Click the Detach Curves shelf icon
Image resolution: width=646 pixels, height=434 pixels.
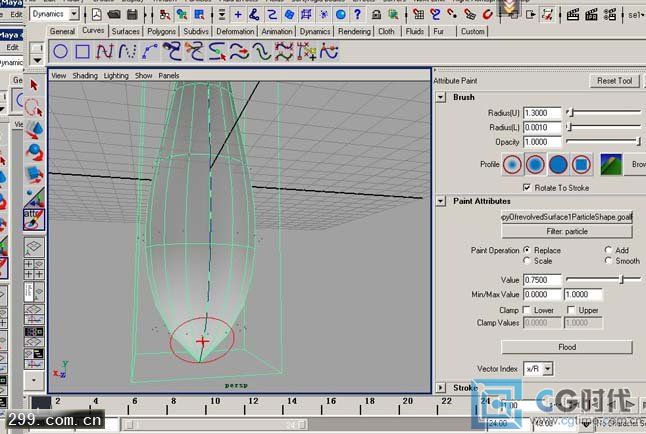[194, 52]
